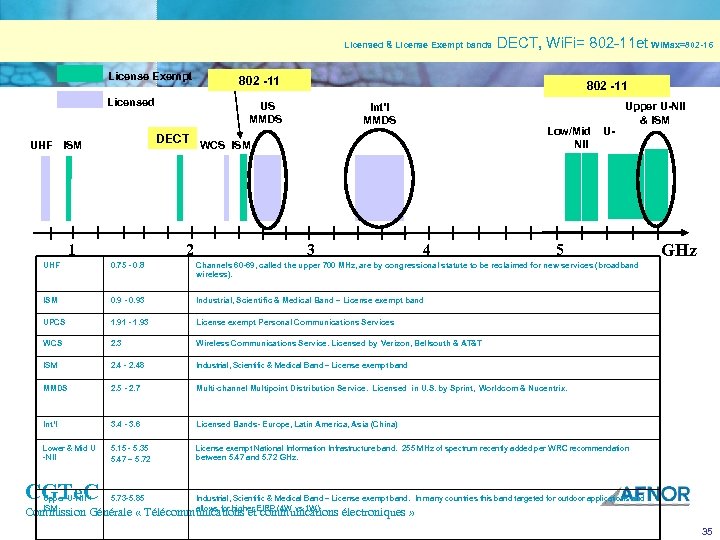720x540 pixels.
Task: Select 'License exempt Personal Communications Services' text
Action: pos(295,322)
